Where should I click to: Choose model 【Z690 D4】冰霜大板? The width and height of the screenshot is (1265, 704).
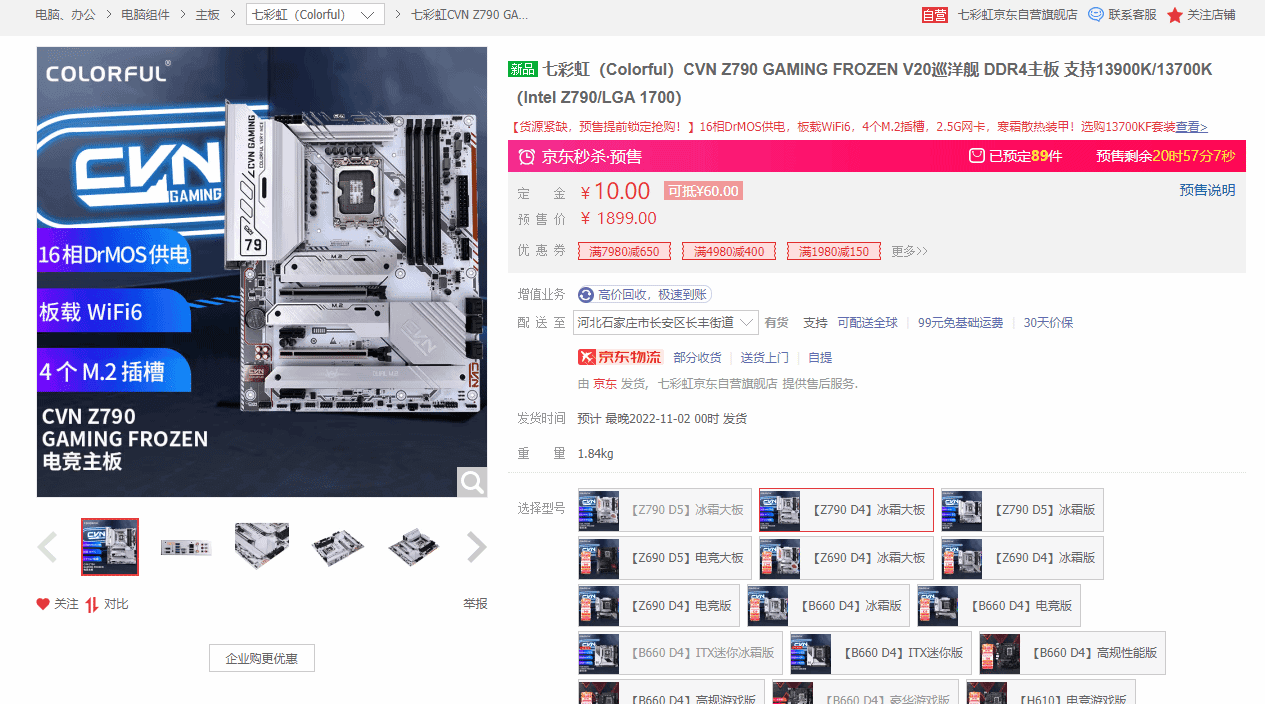pos(846,558)
